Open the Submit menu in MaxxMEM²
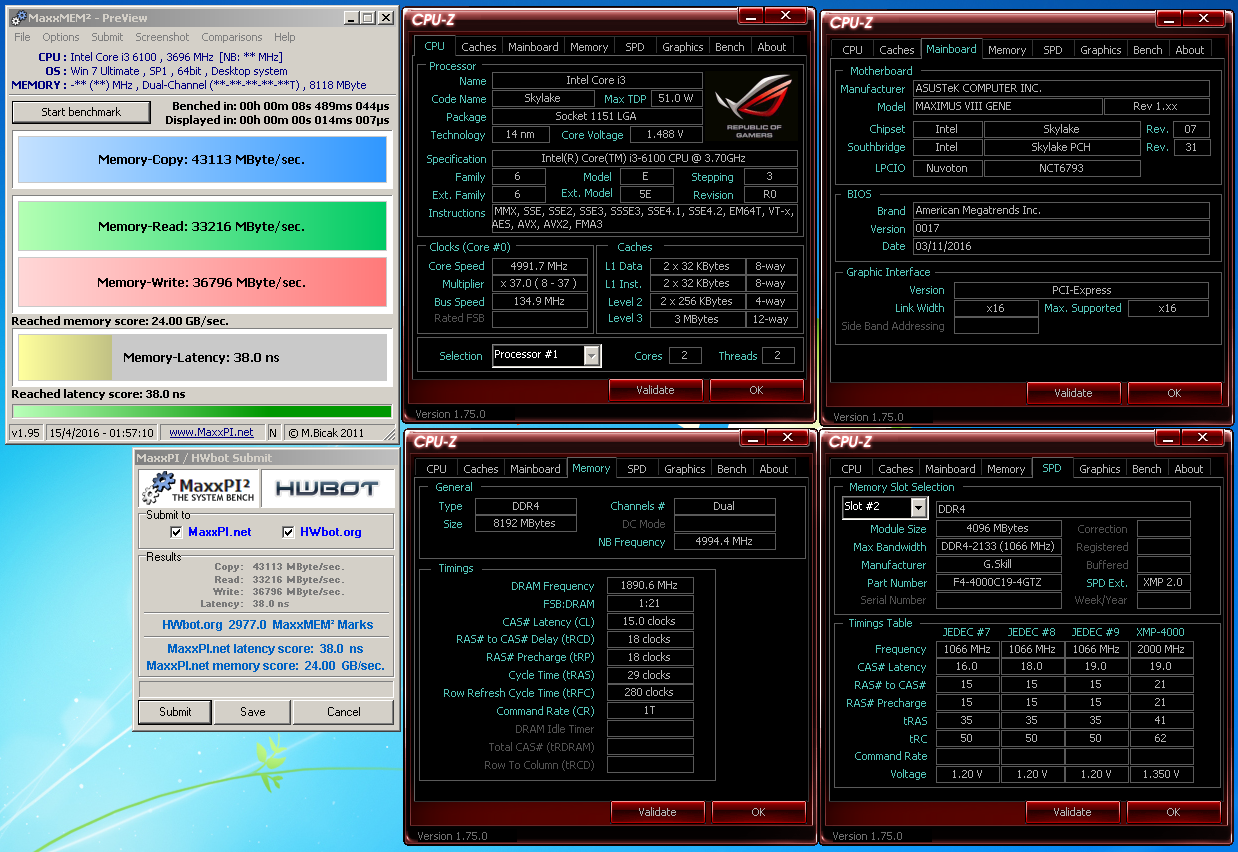This screenshot has height=852, width=1238. pos(108,37)
